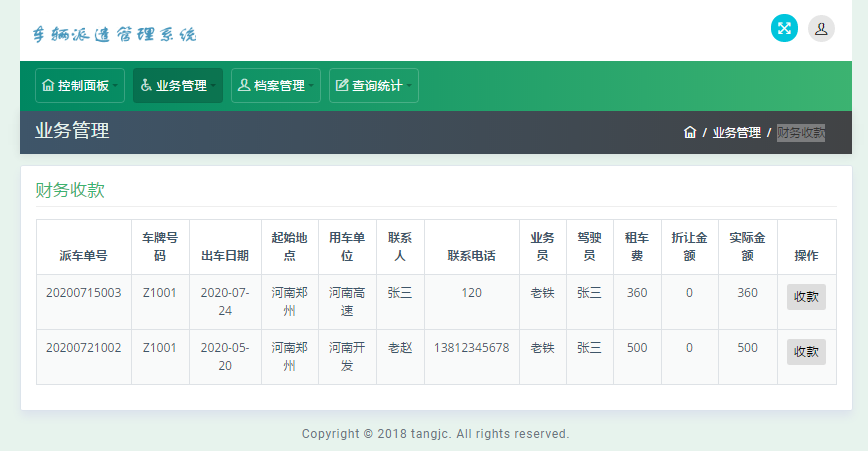Viewport: 868px width, 451px height.
Task: Click the wheelchair icon on 业务管理
Action: pyautogui.click(x=146, y=85)
